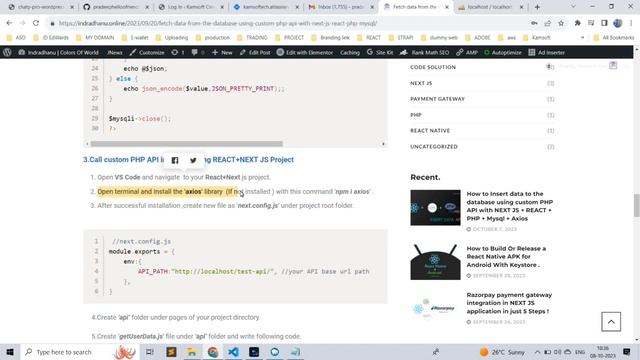Screen dimensions: 640x360
Task: Open Customize in WordPress admin bar
Action: 147,52
